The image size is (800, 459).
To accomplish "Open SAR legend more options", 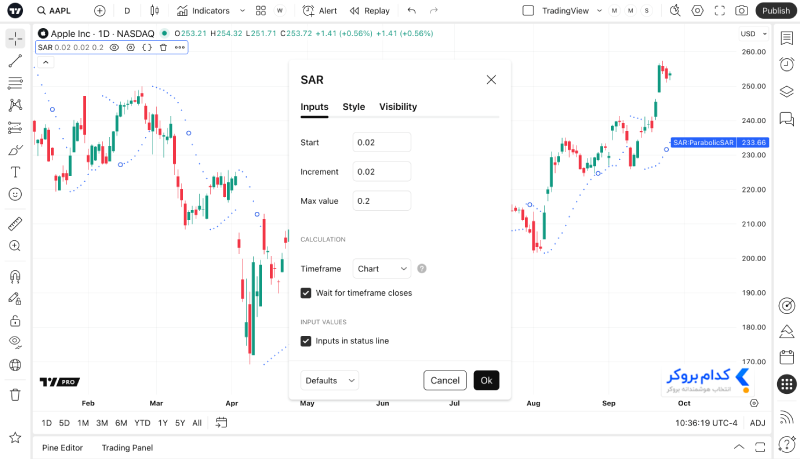I will tap(180, 47).
